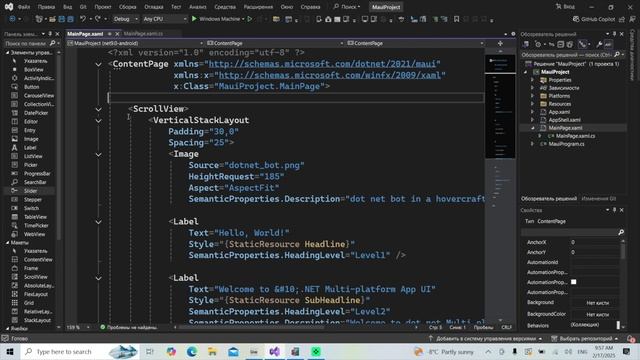The height and width of the screenshot is (360, 640).
Task: Open the Windows Machine target dropdown arrow
Action: click(243, 19)
